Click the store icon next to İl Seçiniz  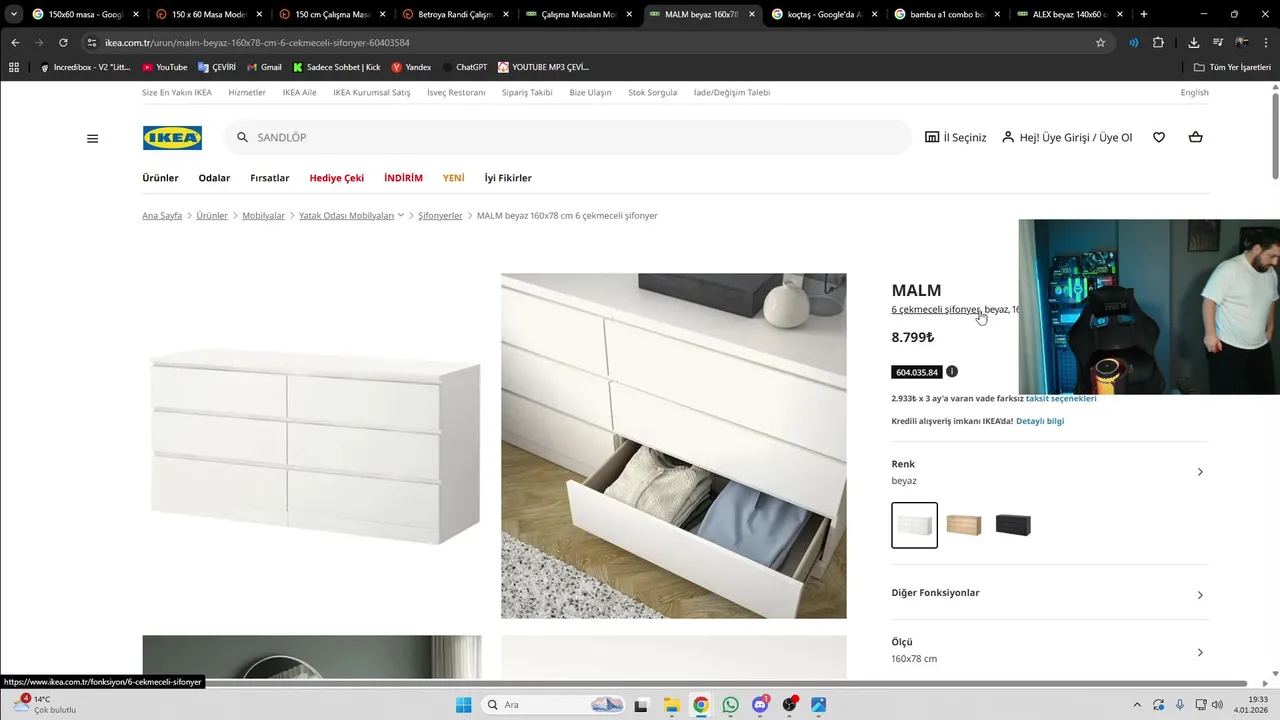coord(932,137)
